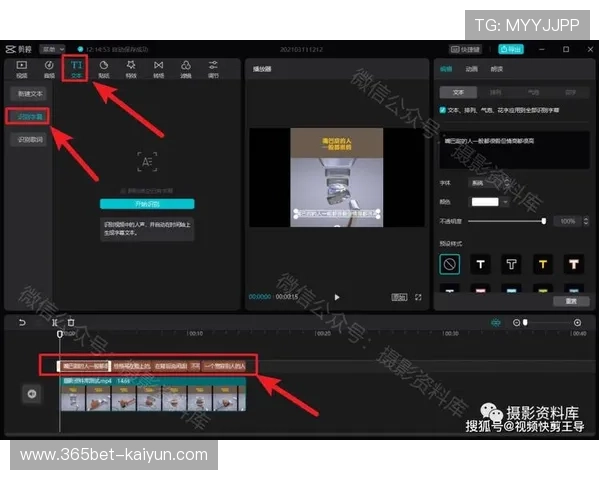
Task: Choose the outlined T preset style
Action: click(x=512, y=264)
